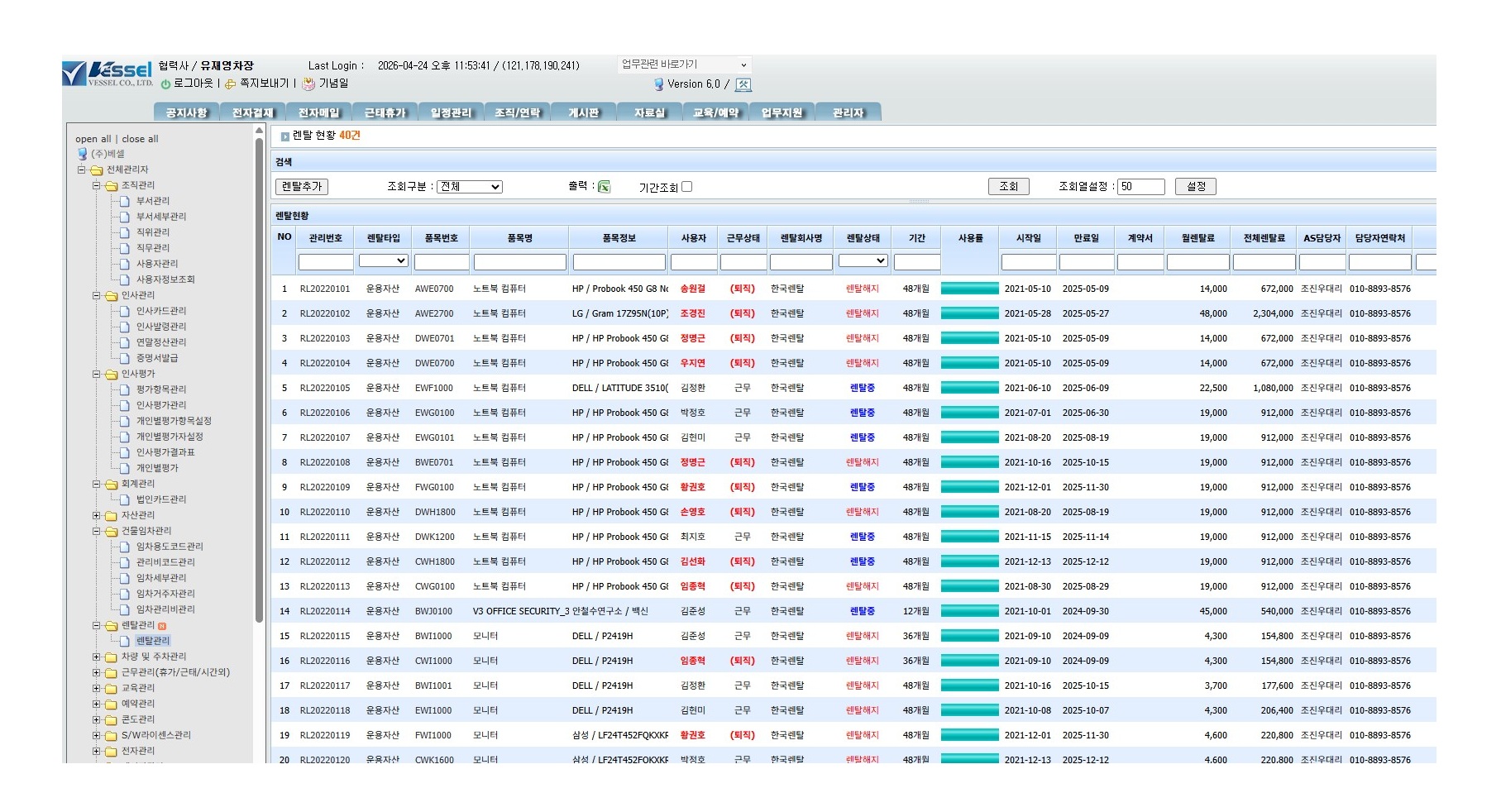
Task: Click the 렌탈추가 button
Action: (301, 187)
